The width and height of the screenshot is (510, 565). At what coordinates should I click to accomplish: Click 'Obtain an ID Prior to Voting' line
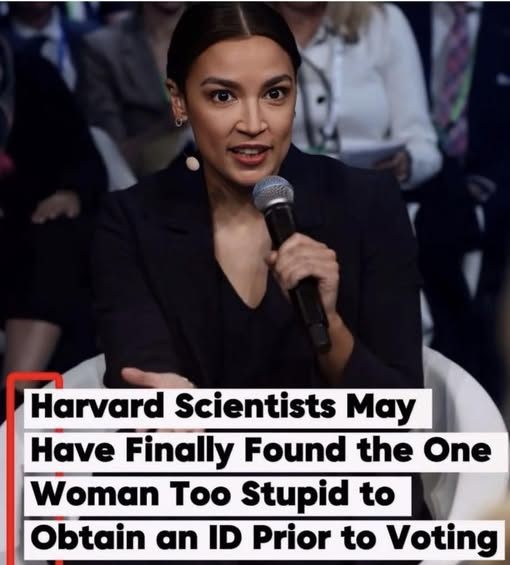(264, 538)
